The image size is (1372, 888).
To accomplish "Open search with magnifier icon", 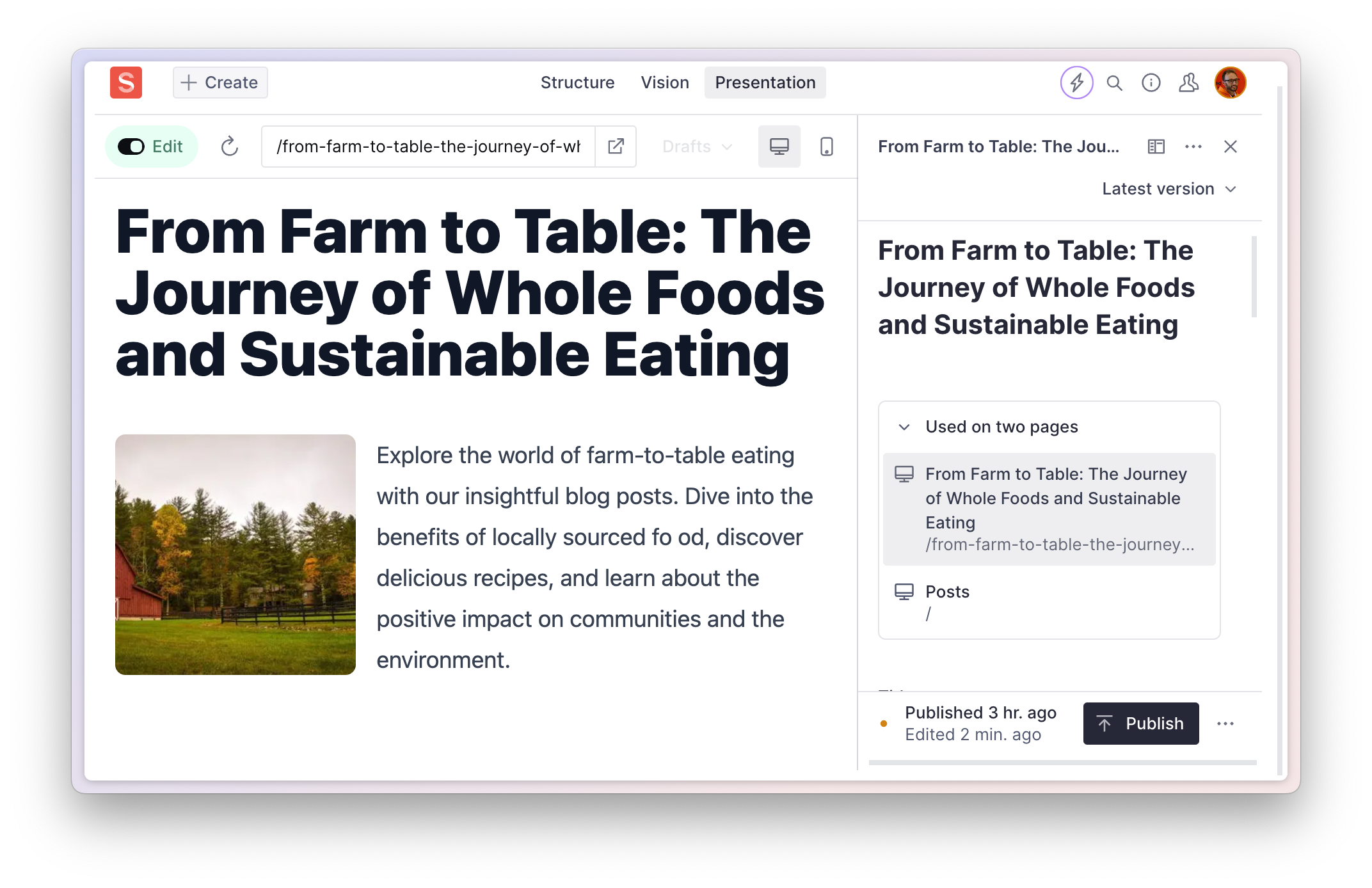I will point(1114,83).
